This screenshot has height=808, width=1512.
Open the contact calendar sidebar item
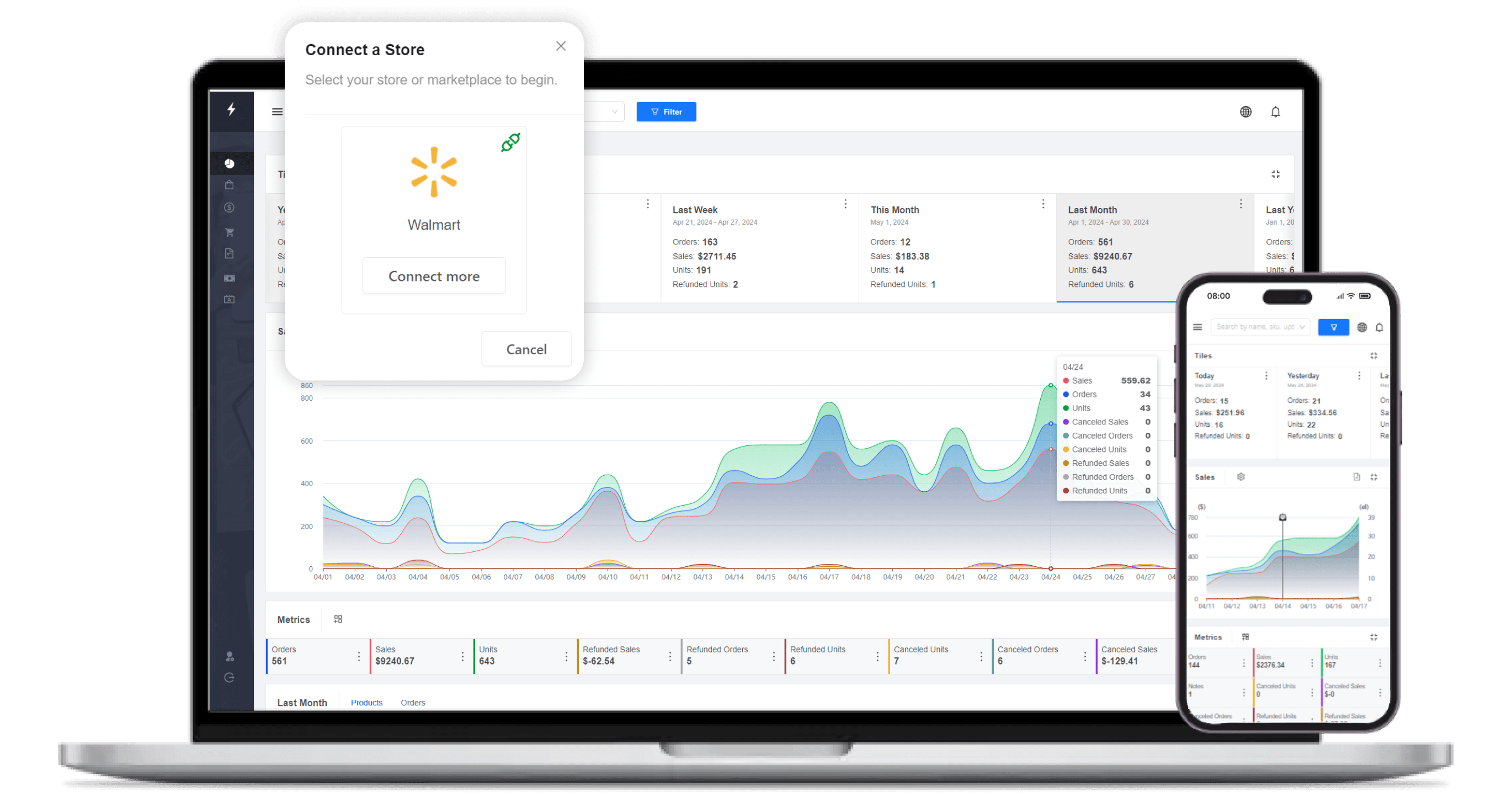tap(230, 300)
